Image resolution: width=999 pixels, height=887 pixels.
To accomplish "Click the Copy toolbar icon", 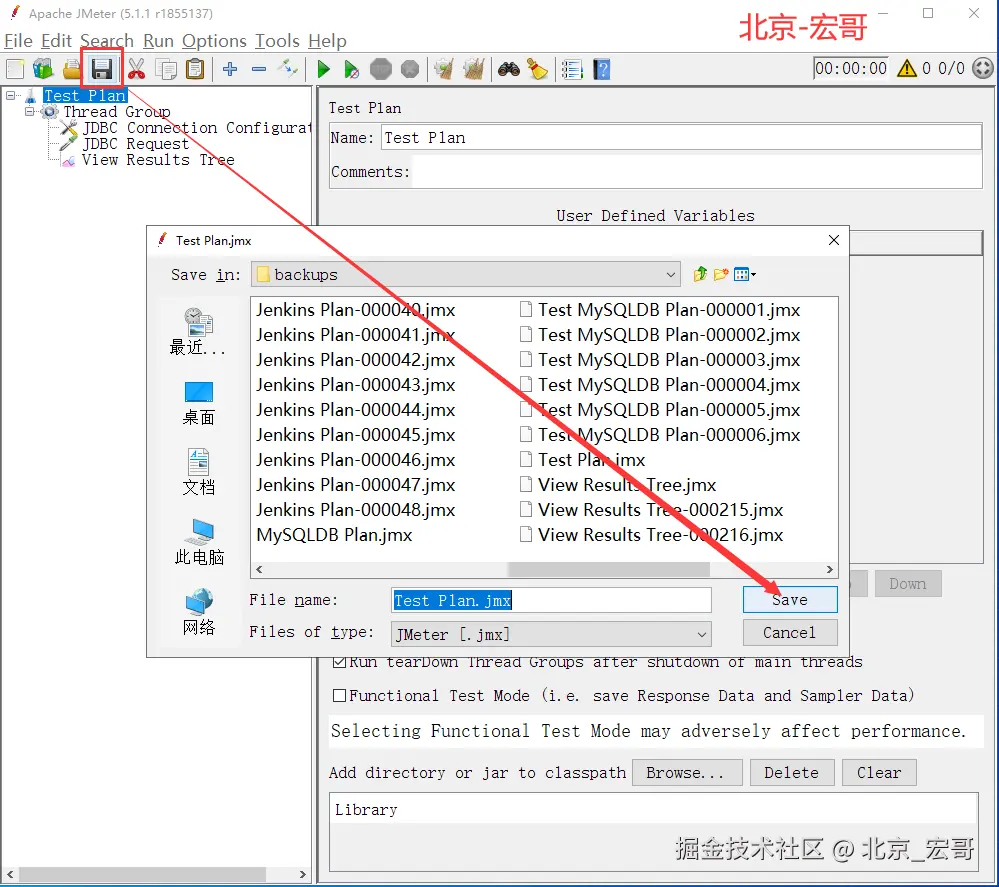I will point(166,69).
